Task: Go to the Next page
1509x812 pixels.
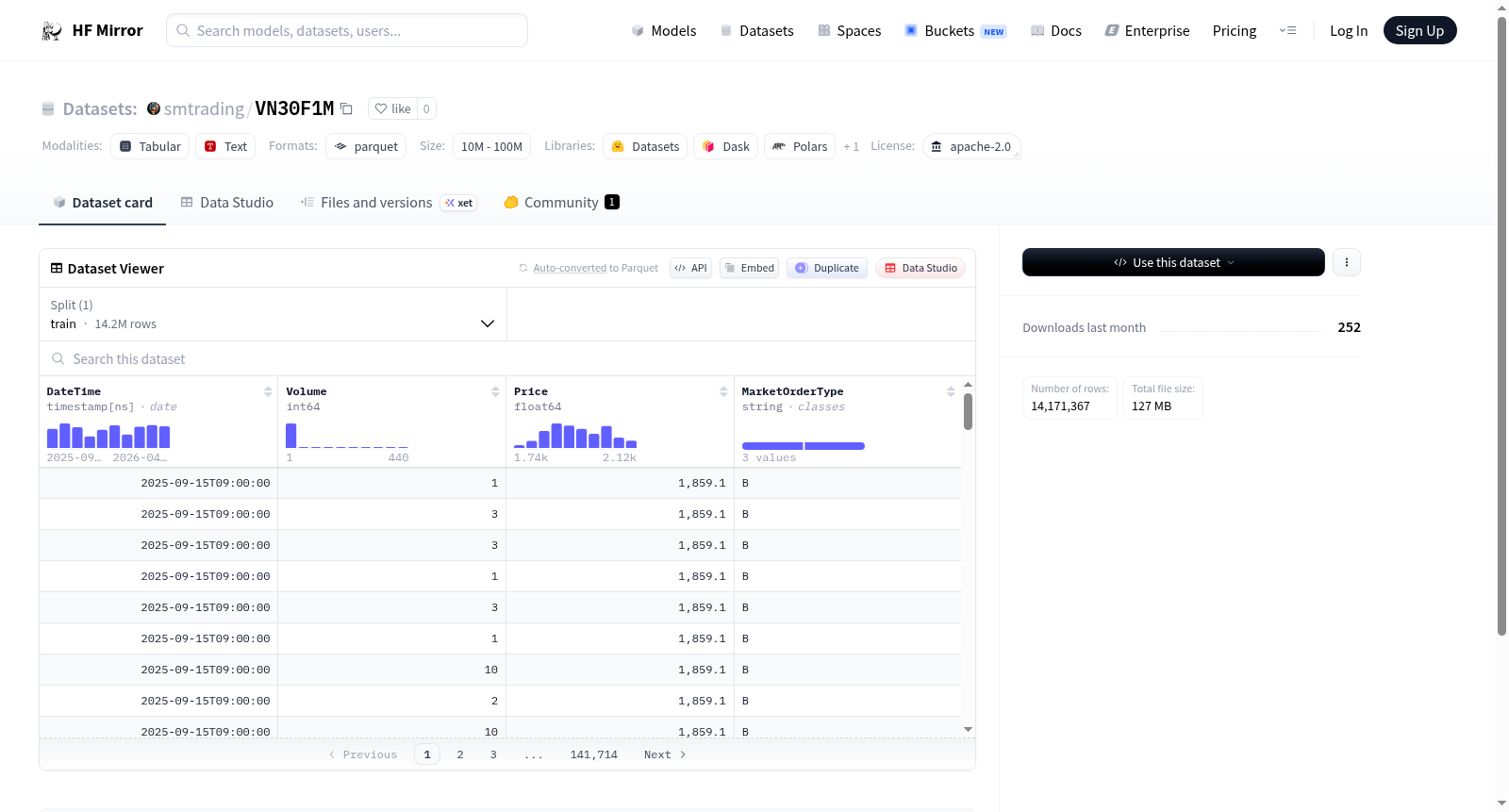Action: 665,754
